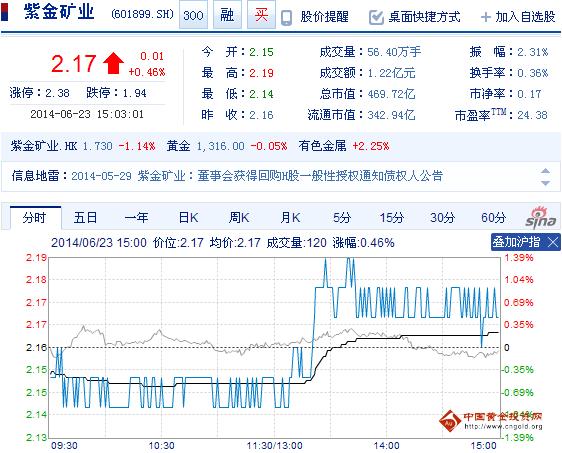This screenshot has height=453, width=562.
Task: Toggle the 叠加沪指 overlay button
Action: tap(516, 242)
